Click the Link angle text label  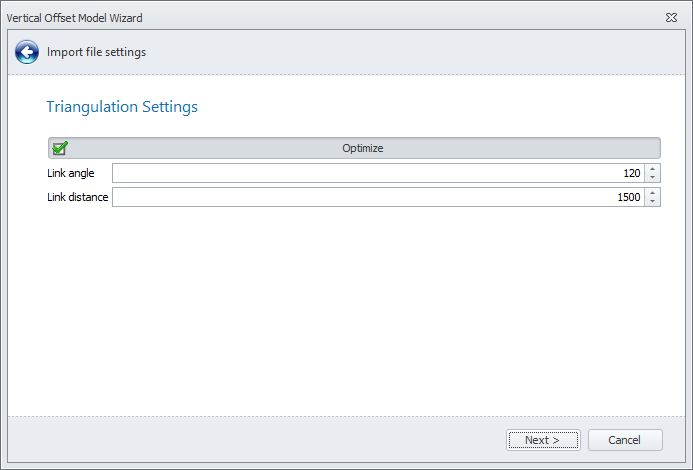[x=71, y=173]
